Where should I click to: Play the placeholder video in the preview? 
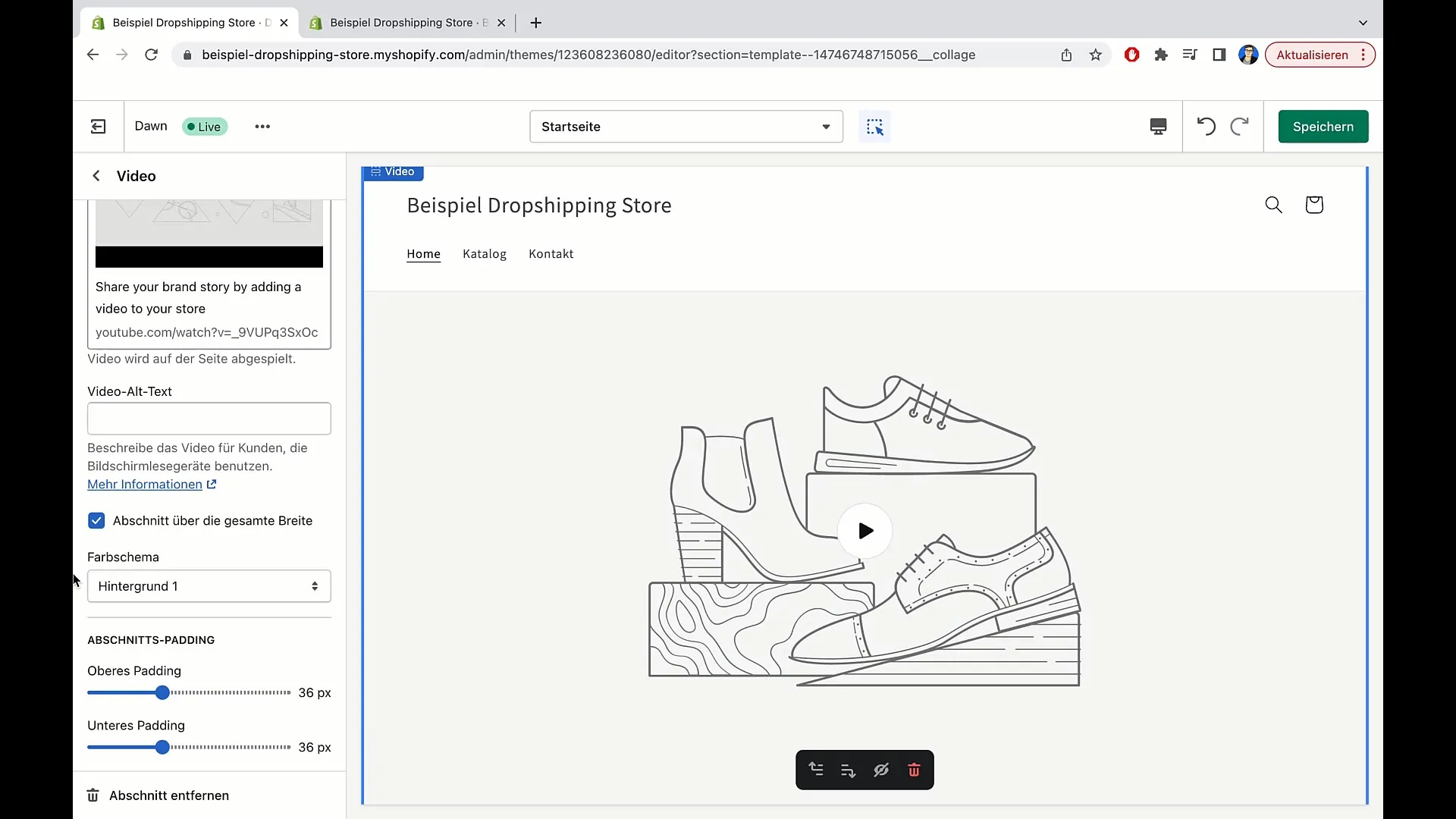click(x=865, y=531)
